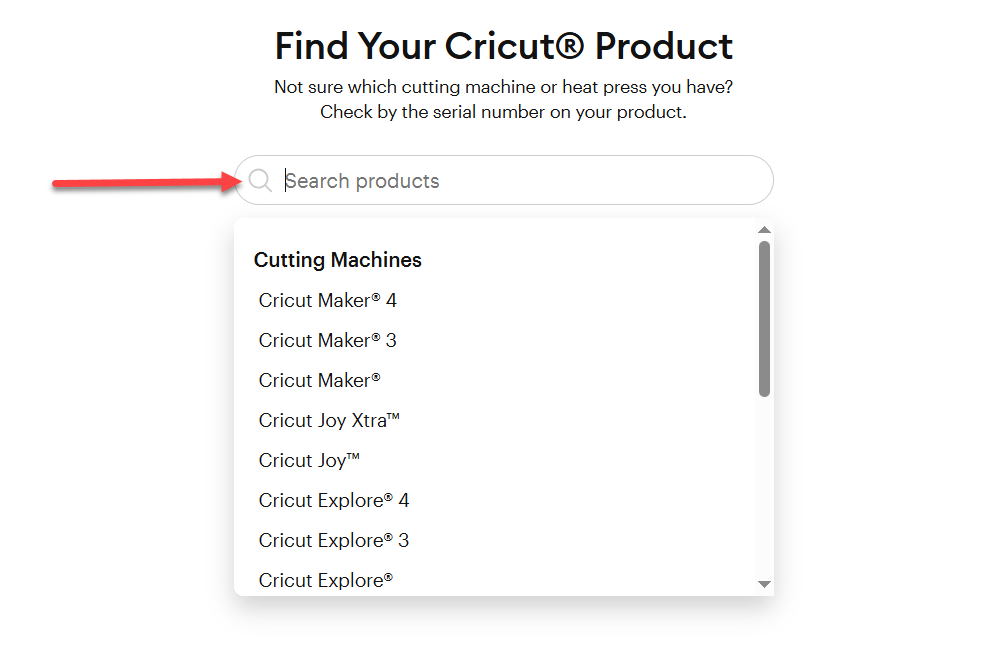Click the down arrow below the scrollbar
1004x647 pixels.
point(764,583)
